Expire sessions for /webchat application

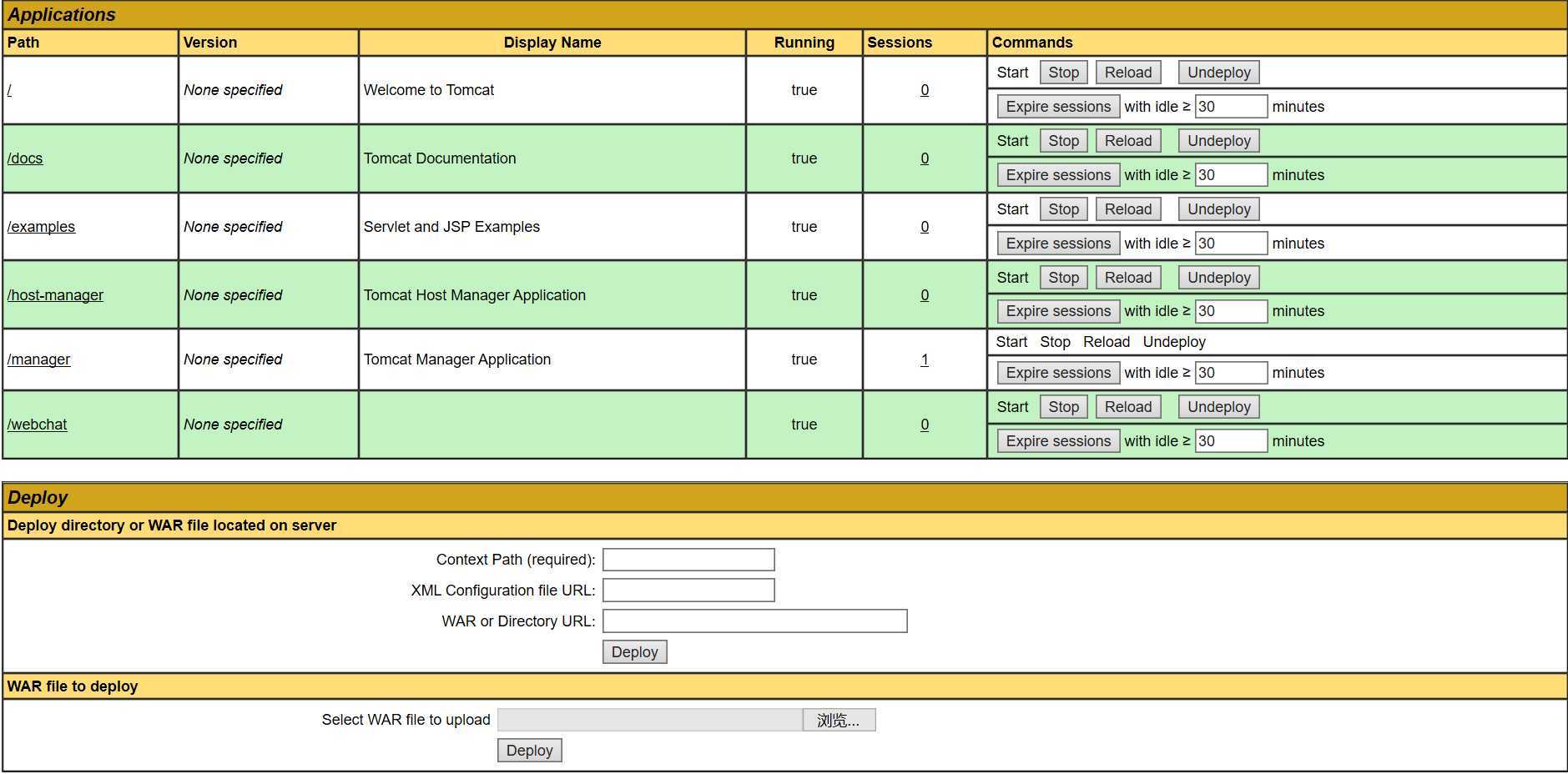[1058, 441]
